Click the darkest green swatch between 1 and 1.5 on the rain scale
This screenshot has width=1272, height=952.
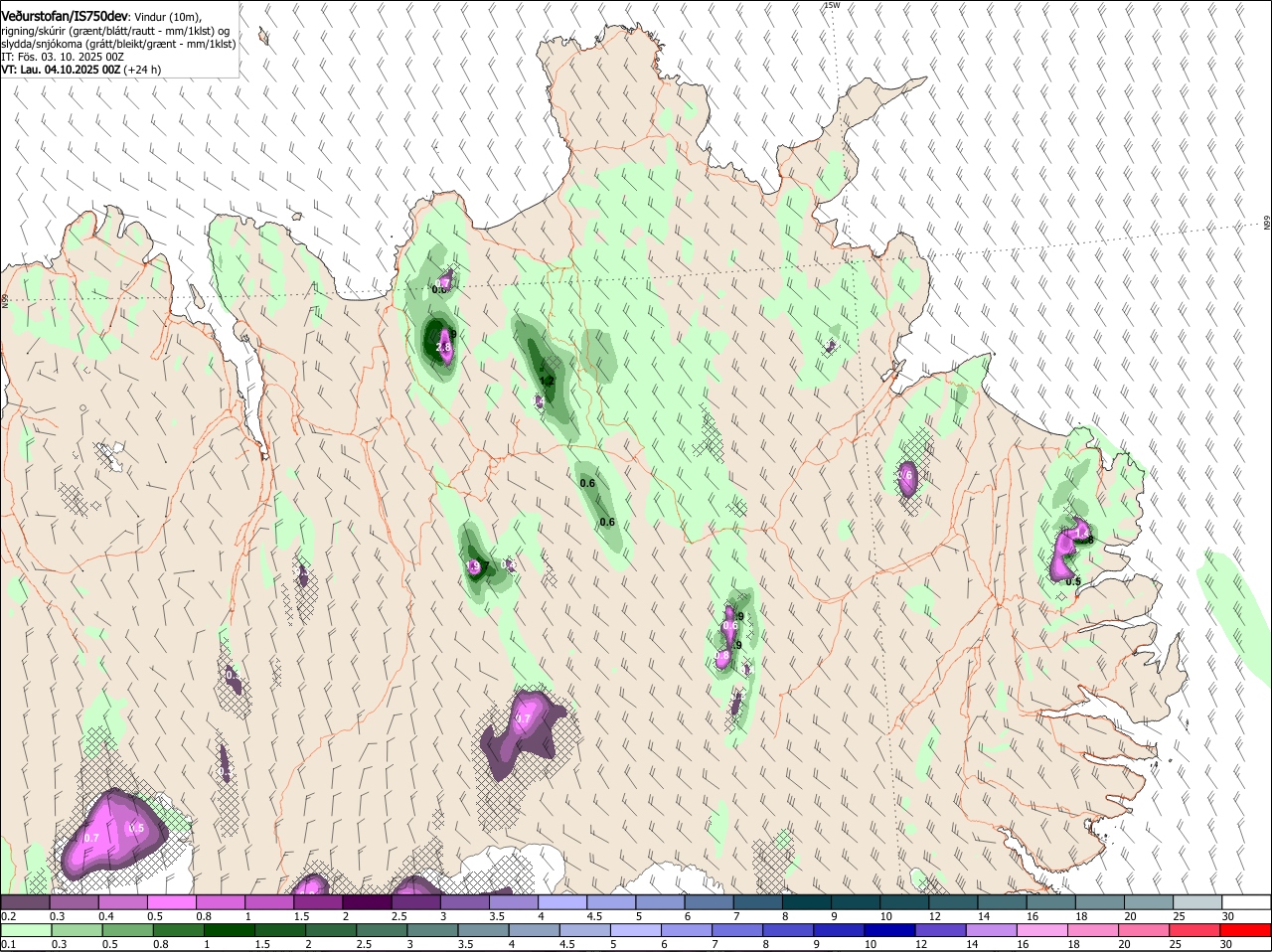(x=229, y=930)
